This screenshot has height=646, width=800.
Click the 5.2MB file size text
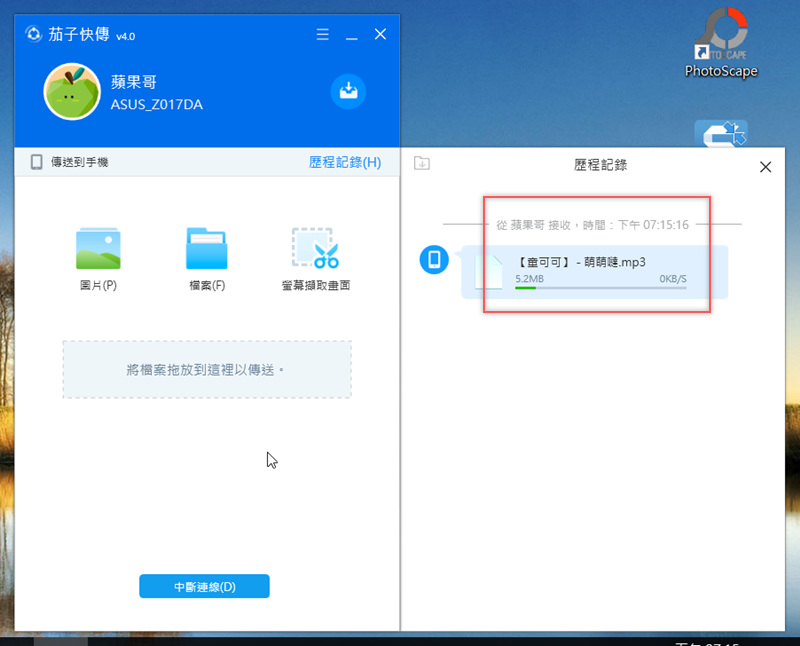(529, 279)
